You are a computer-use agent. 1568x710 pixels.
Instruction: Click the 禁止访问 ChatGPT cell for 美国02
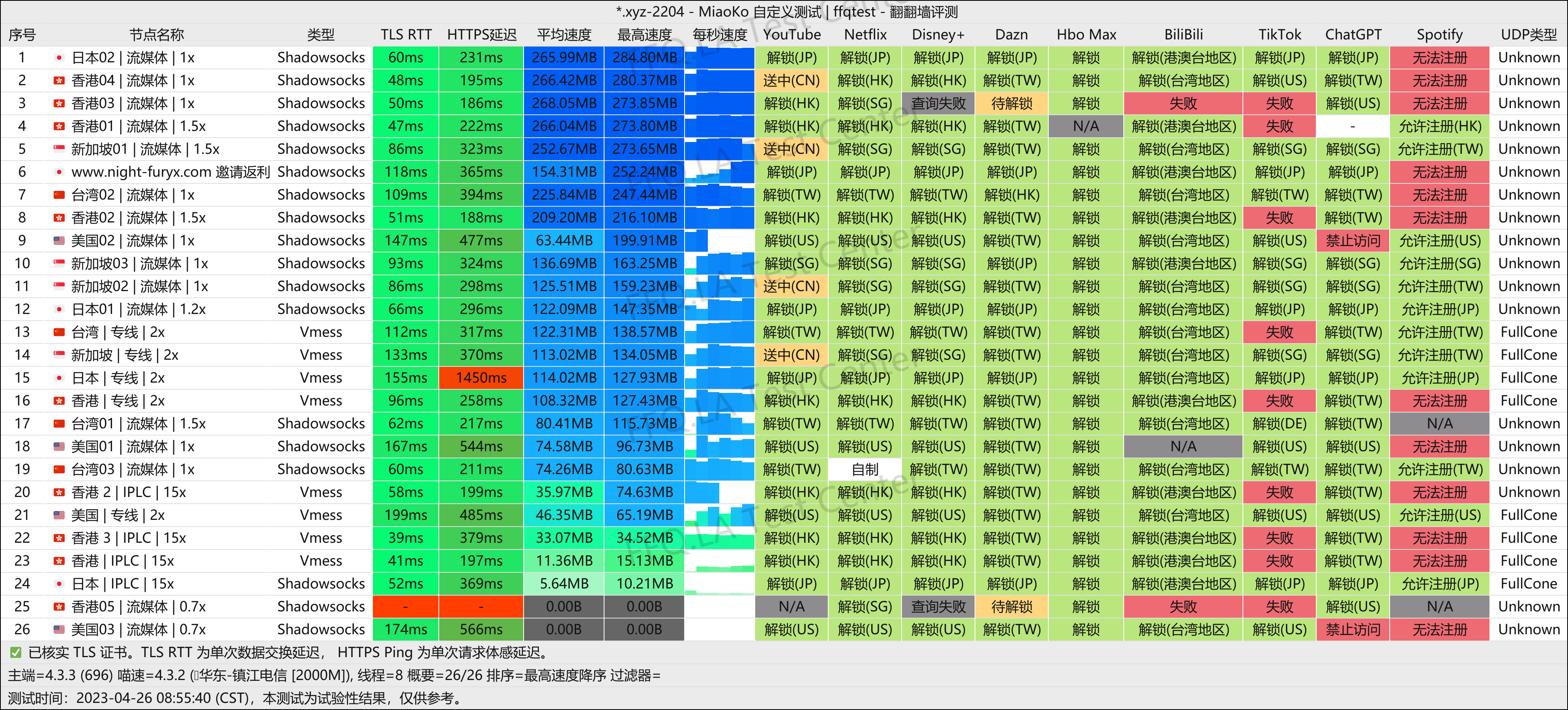(x=1353, y=240)
